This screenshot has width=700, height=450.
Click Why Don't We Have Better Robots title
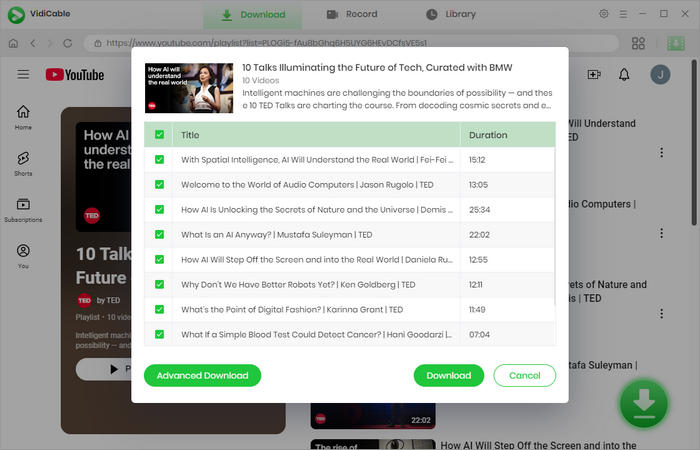point(298,285)
